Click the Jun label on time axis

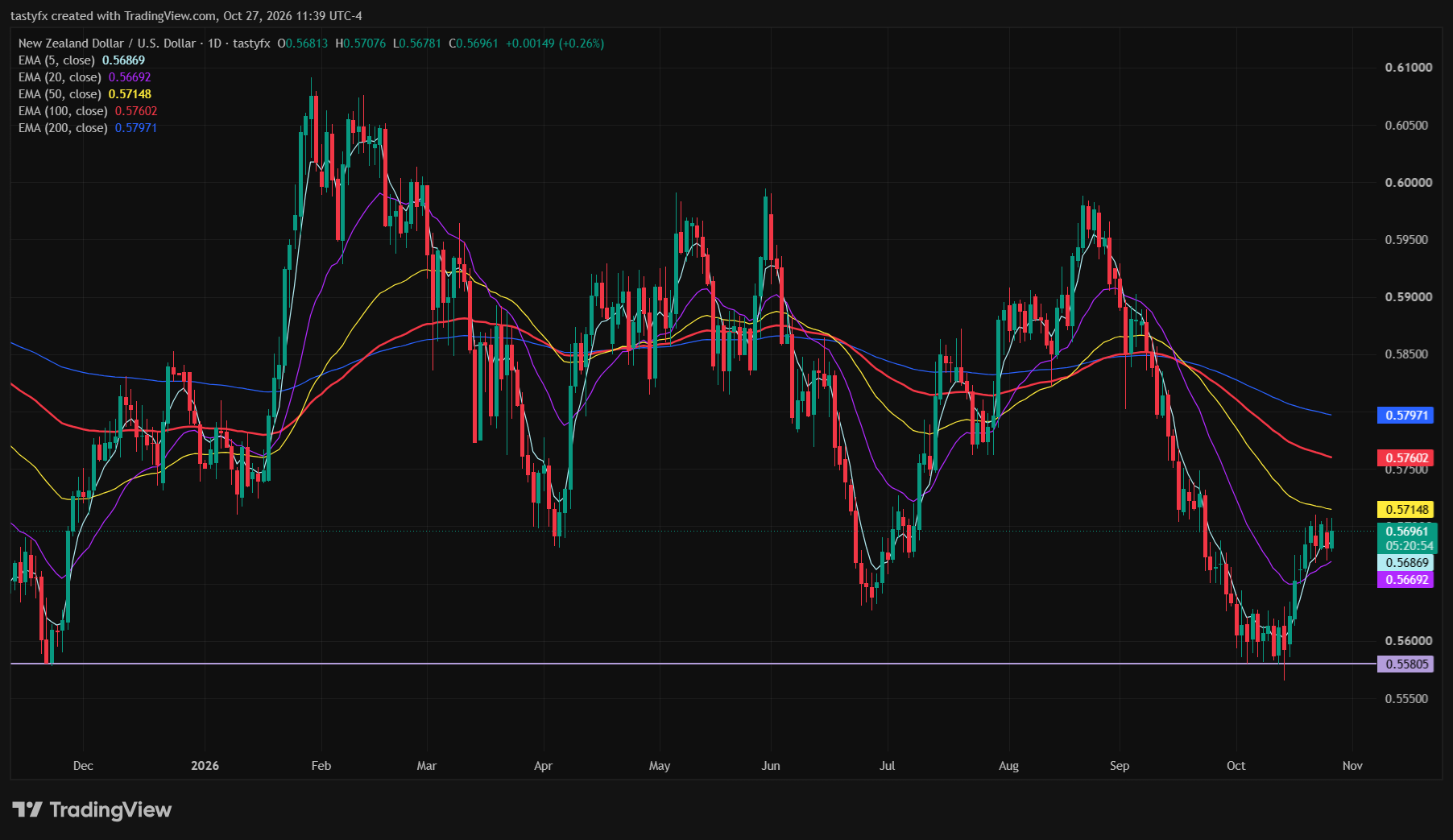coord(771,766)
